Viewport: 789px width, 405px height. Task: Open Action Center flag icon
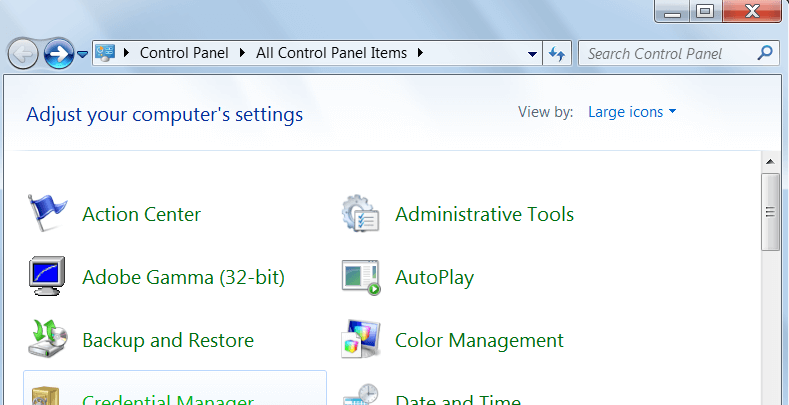pyautogui.click(x=48, y=213)
